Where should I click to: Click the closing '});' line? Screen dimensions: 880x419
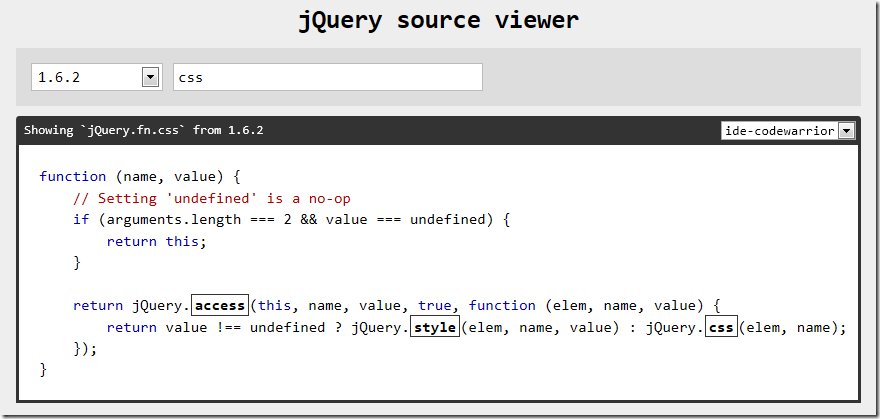point(85,348)
